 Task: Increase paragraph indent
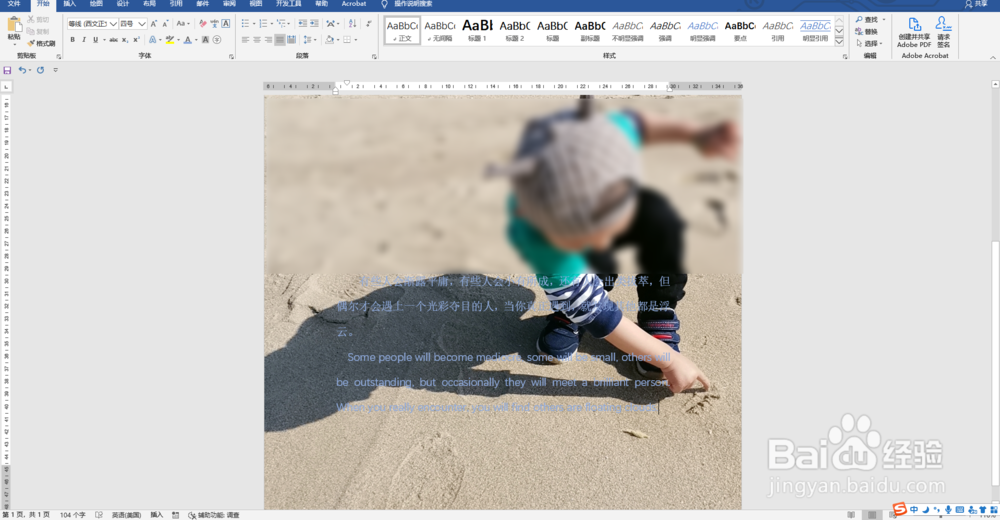pos(314,24)
